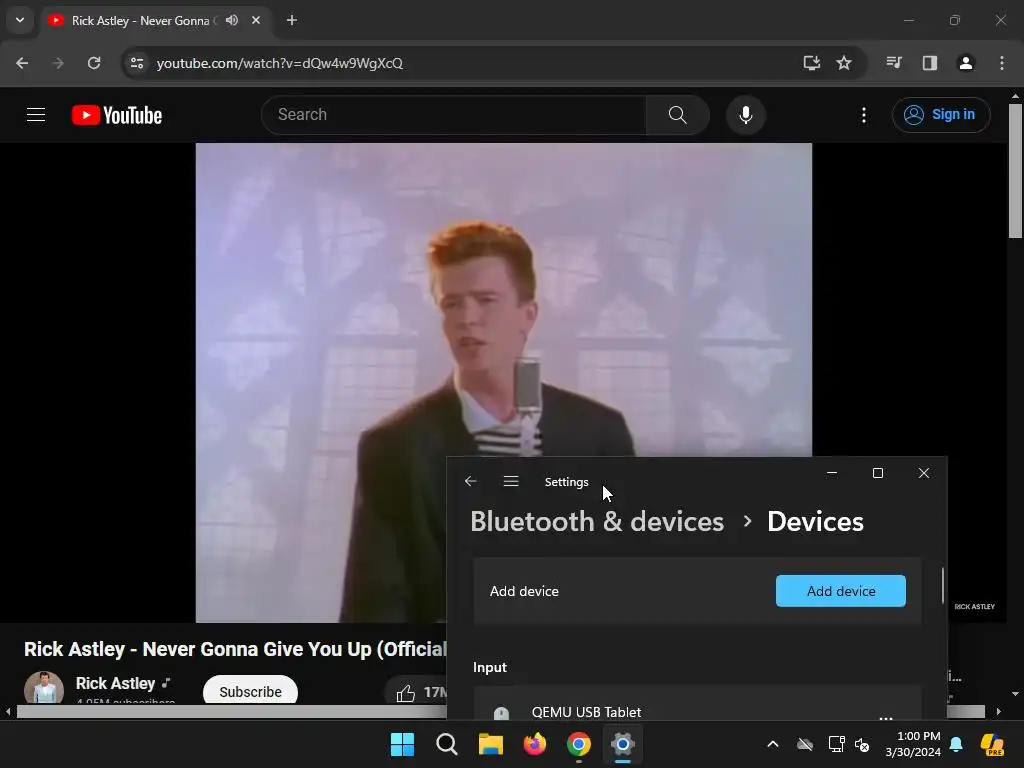Open the notification bell icon
The image size is (1024, 768).
[956, 744]
